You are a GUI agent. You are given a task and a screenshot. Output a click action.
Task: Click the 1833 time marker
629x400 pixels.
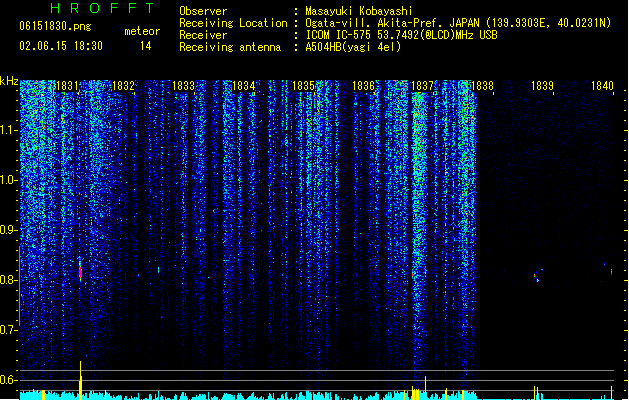point(183,86)
